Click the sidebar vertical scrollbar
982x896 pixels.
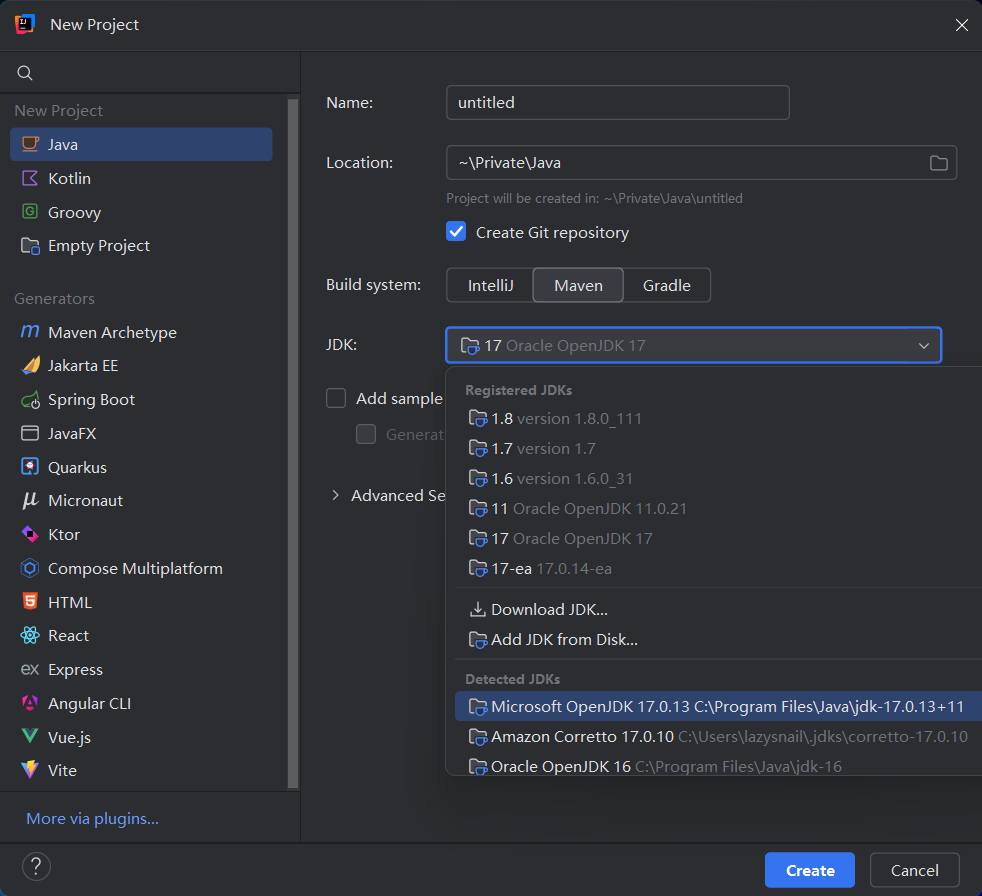point(293,443)
